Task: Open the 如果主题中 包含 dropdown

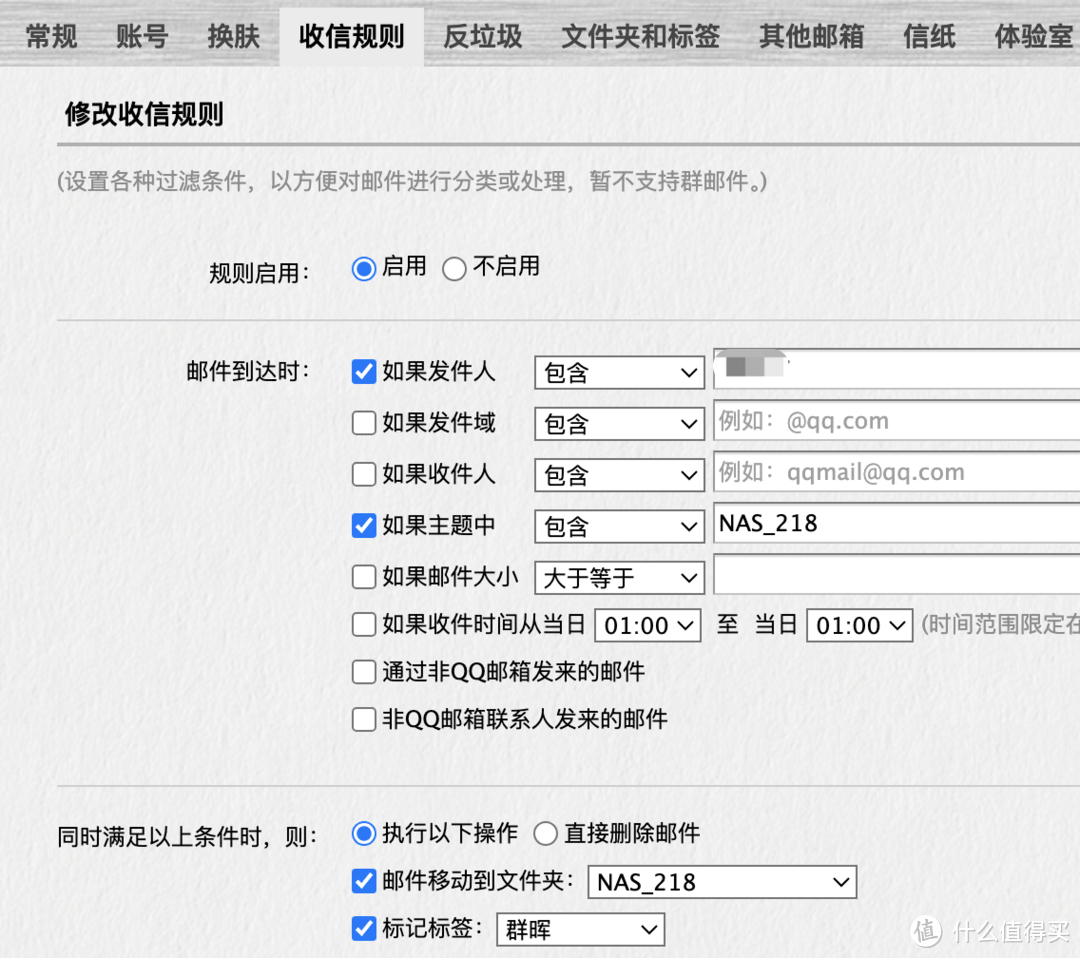Action: (620, 526)
